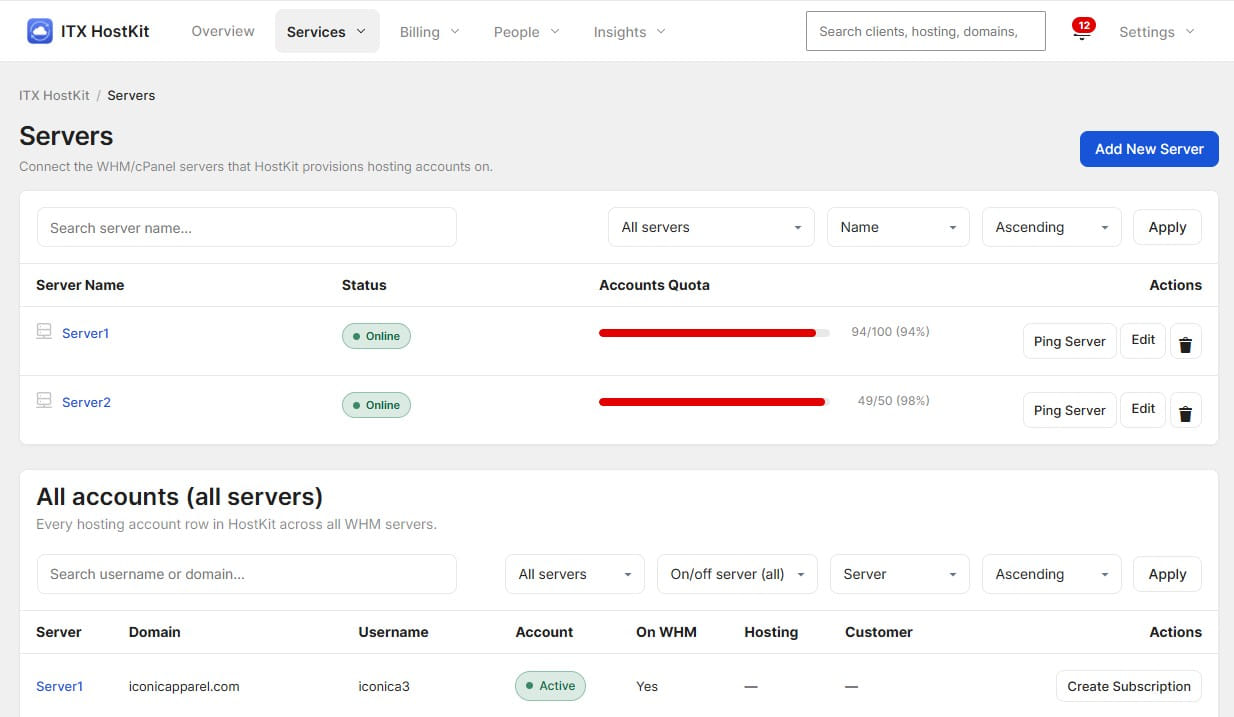
Task: Open the All servers filter in Servers panel
Action: (x=712, y=227)
